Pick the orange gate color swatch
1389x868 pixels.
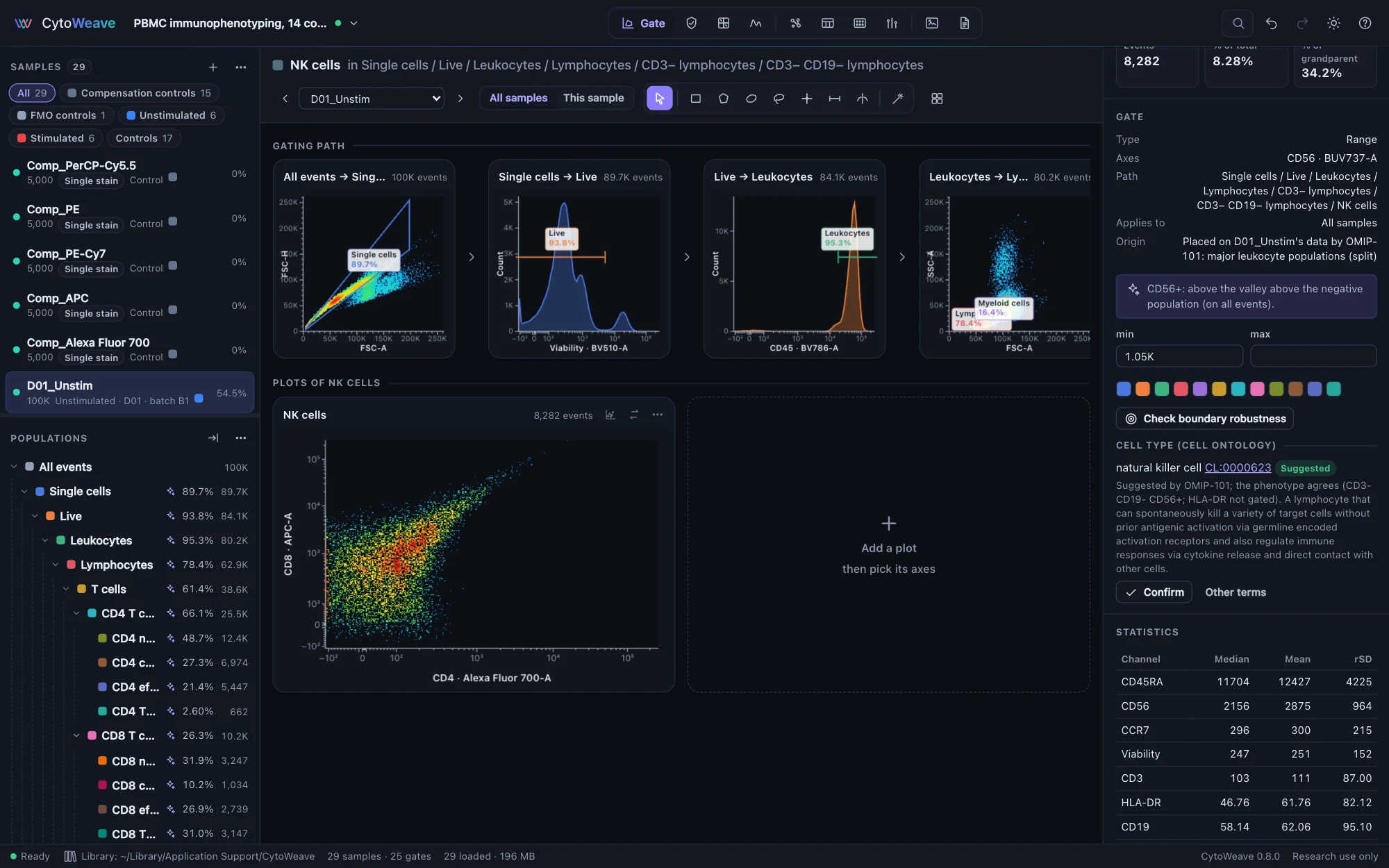point(1142,389)
